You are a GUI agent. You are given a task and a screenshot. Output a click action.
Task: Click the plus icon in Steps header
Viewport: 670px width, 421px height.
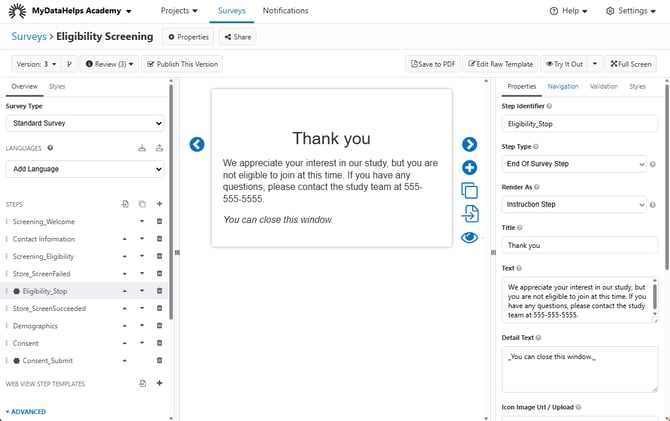159,204
